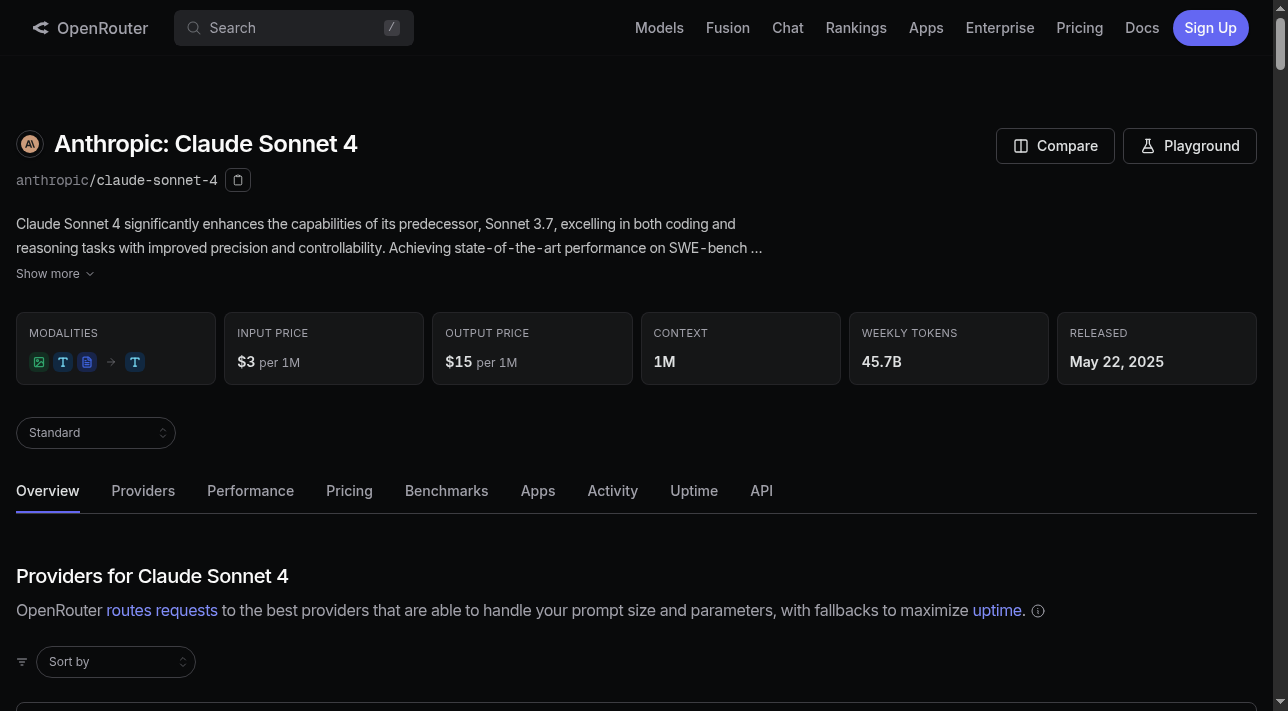This screenshot has width=1288, height=711.
Task: Click the filter lines icon by Sort by
Action: tap(22, 662)
